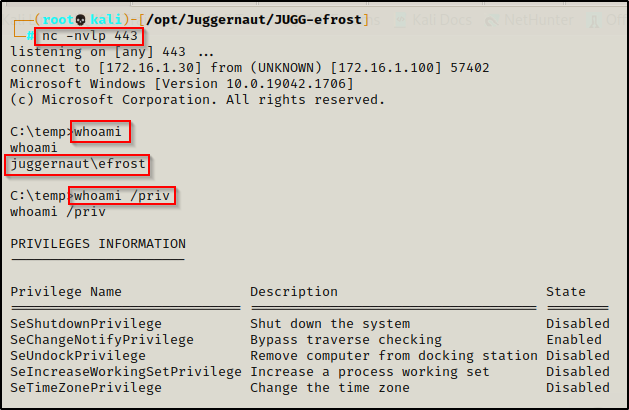Open the faint Kali Docs bookmark
629x410 pixels.
pyautogui.click(x=433, y=20)
